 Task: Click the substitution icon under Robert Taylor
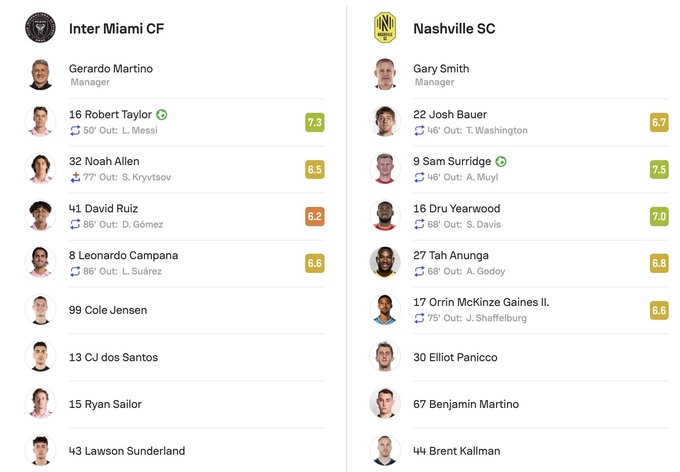(75, 131)
